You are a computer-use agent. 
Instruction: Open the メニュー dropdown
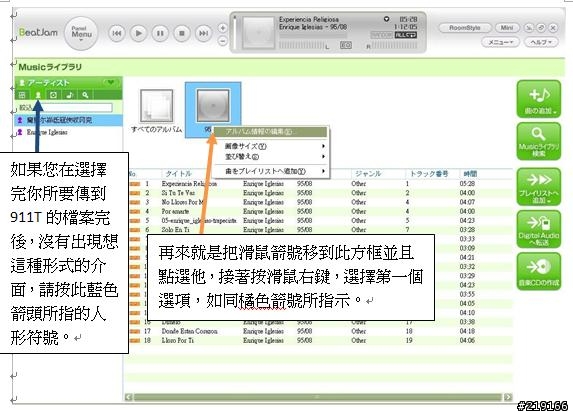[x=501, y=42]
